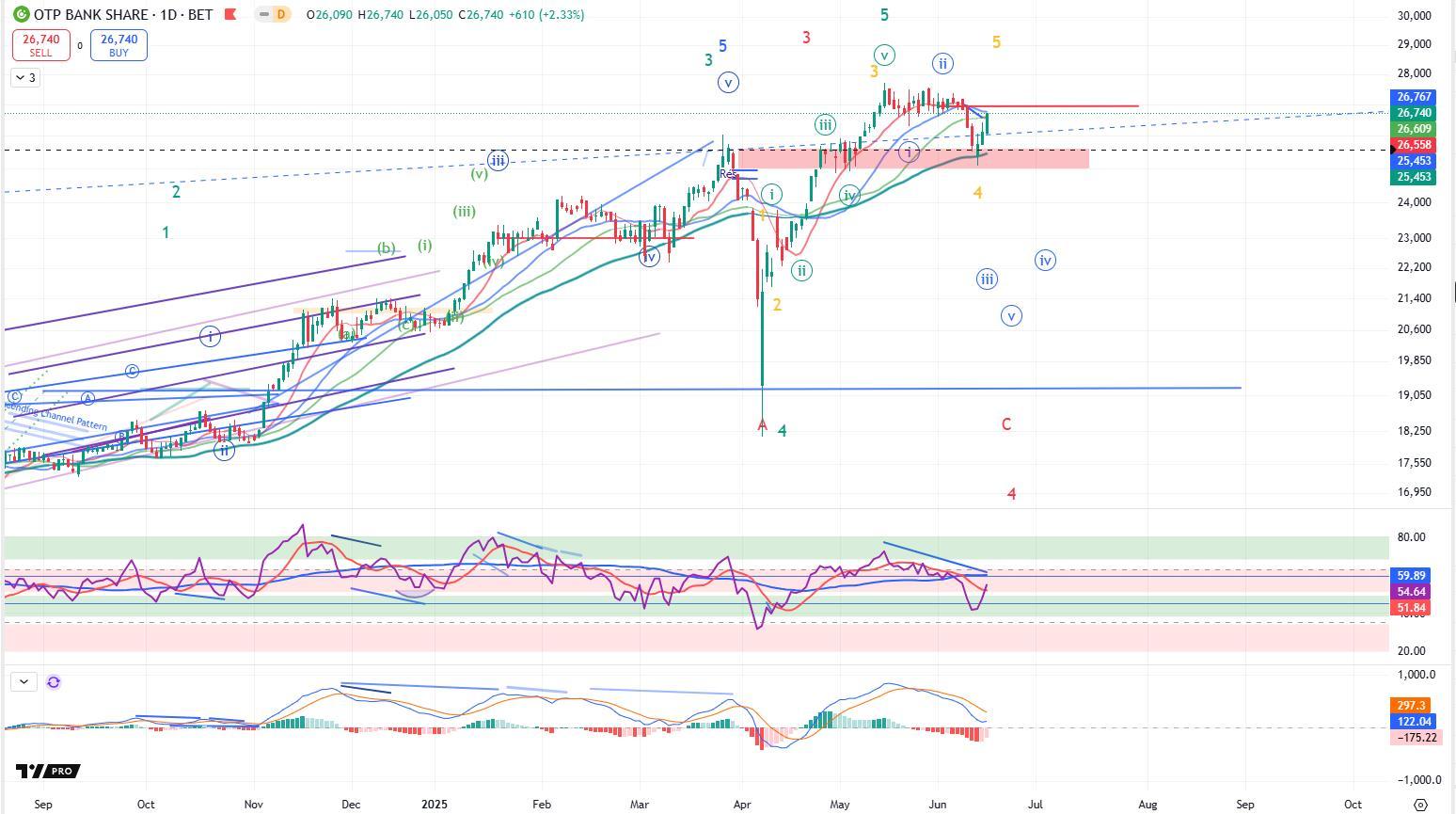The height and width of the screenshot is (814, 1456).
Task: Click the spread value 0 between Sell and Buy
Action: pos(80,45)
